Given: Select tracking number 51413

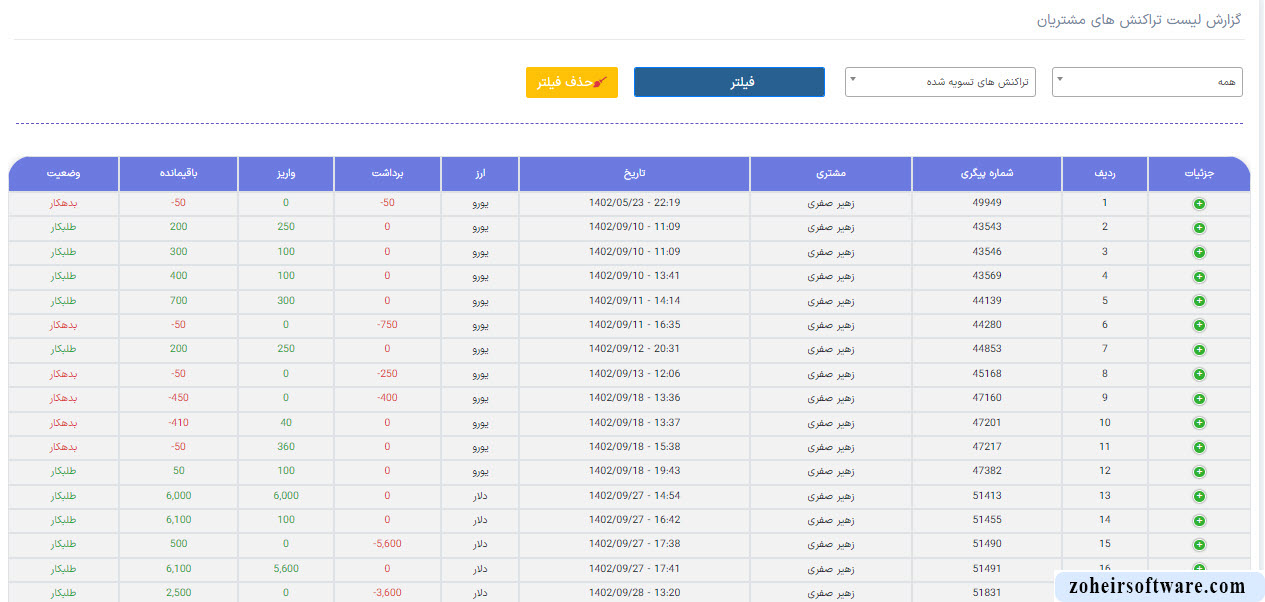Looking at the screenshot, I should 987,496.
